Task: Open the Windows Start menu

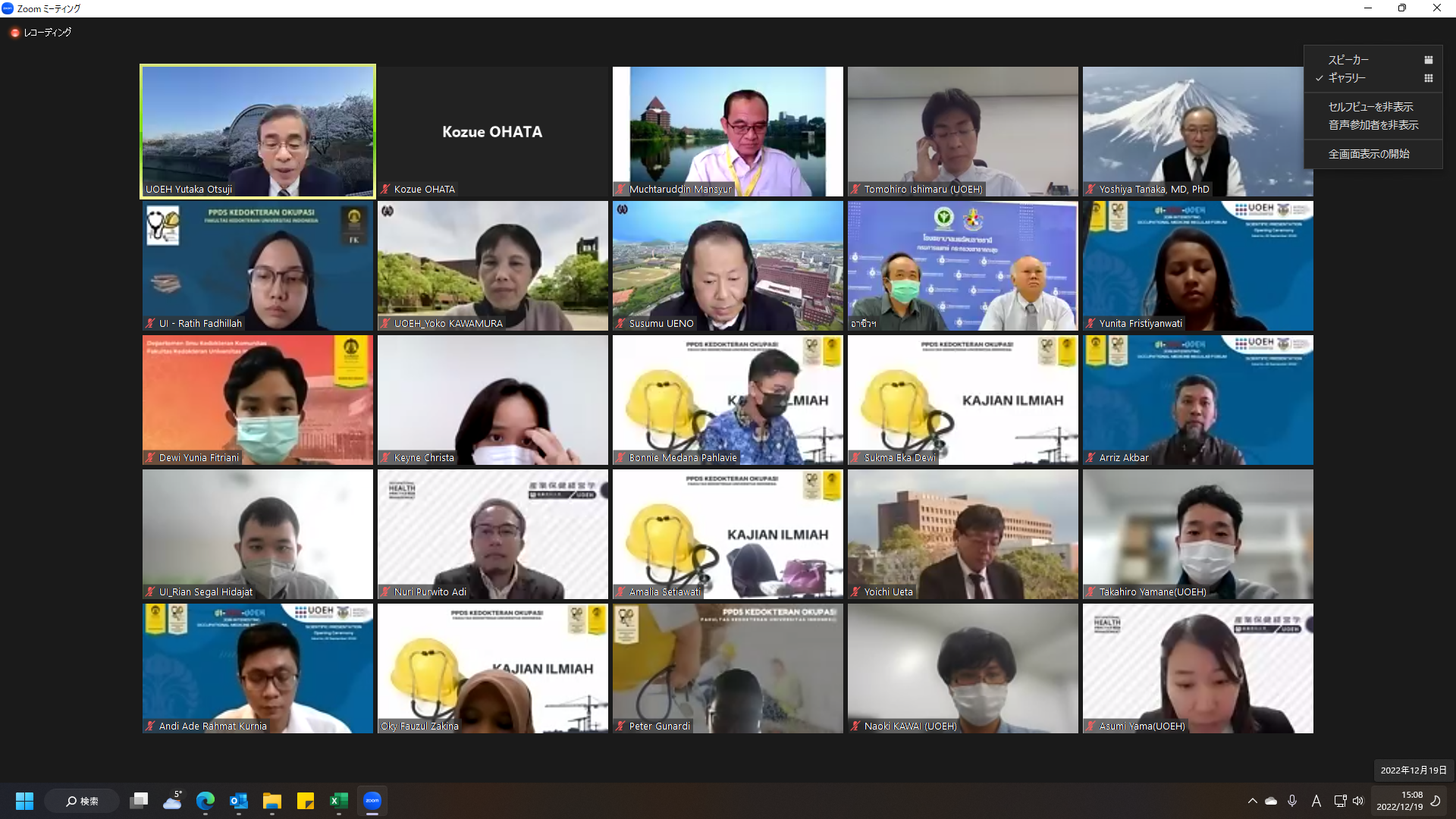Action: point(24,801)
